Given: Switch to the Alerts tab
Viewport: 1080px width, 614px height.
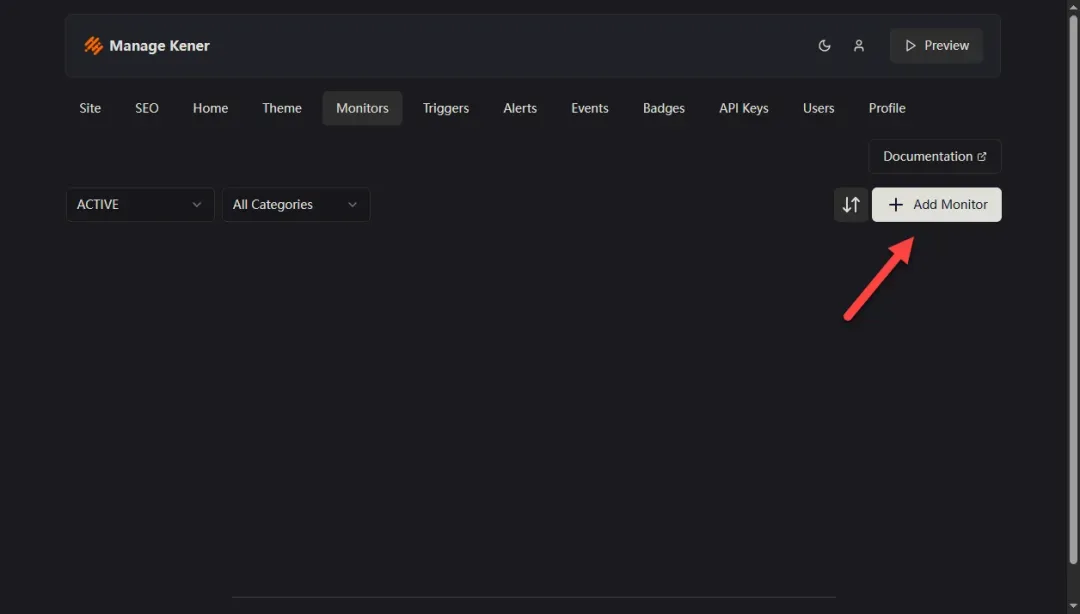Looking at the screenshot, I should (519, 108).
